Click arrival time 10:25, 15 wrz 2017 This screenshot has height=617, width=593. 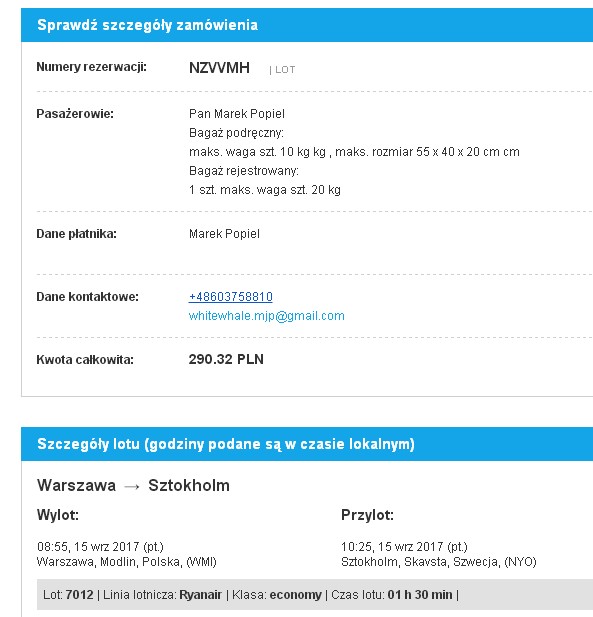click(x=404, y=547)
